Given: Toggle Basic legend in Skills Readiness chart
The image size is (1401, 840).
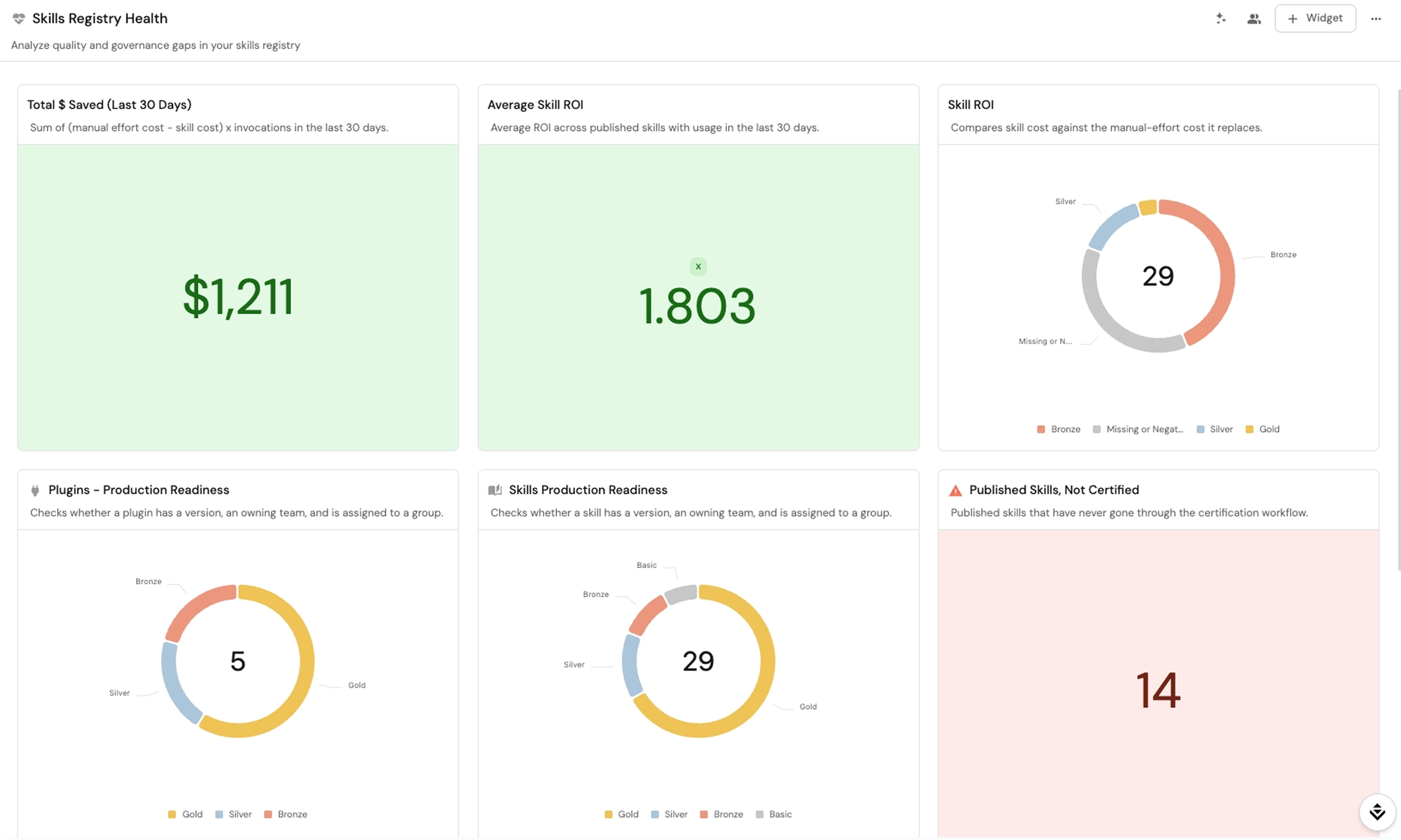Looking at the screenshot, I should (773, 814).
